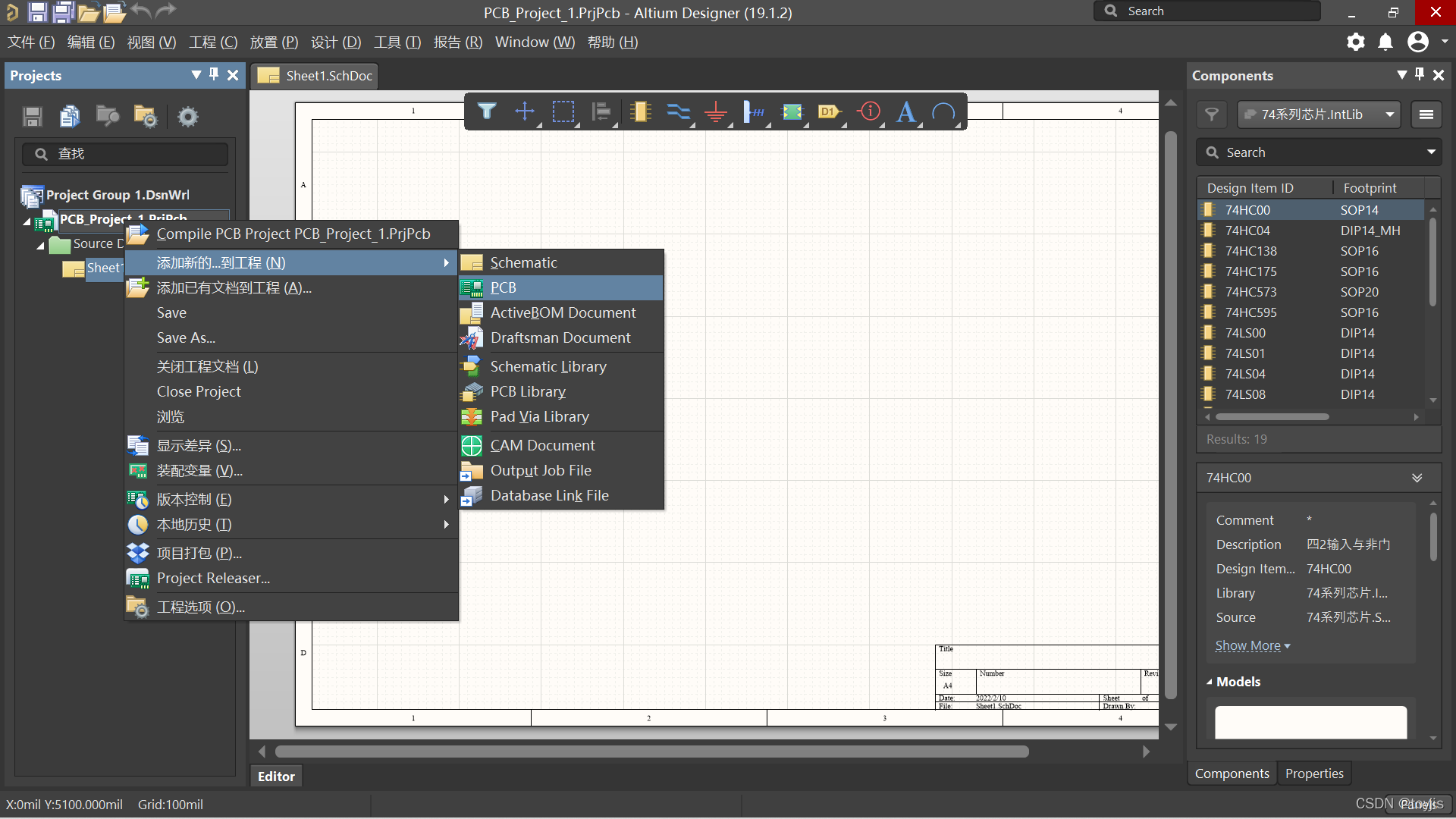This screenshot has height=819, width=1456.
Task: Collapse the Models section
Action: [x=1210, y=682]
